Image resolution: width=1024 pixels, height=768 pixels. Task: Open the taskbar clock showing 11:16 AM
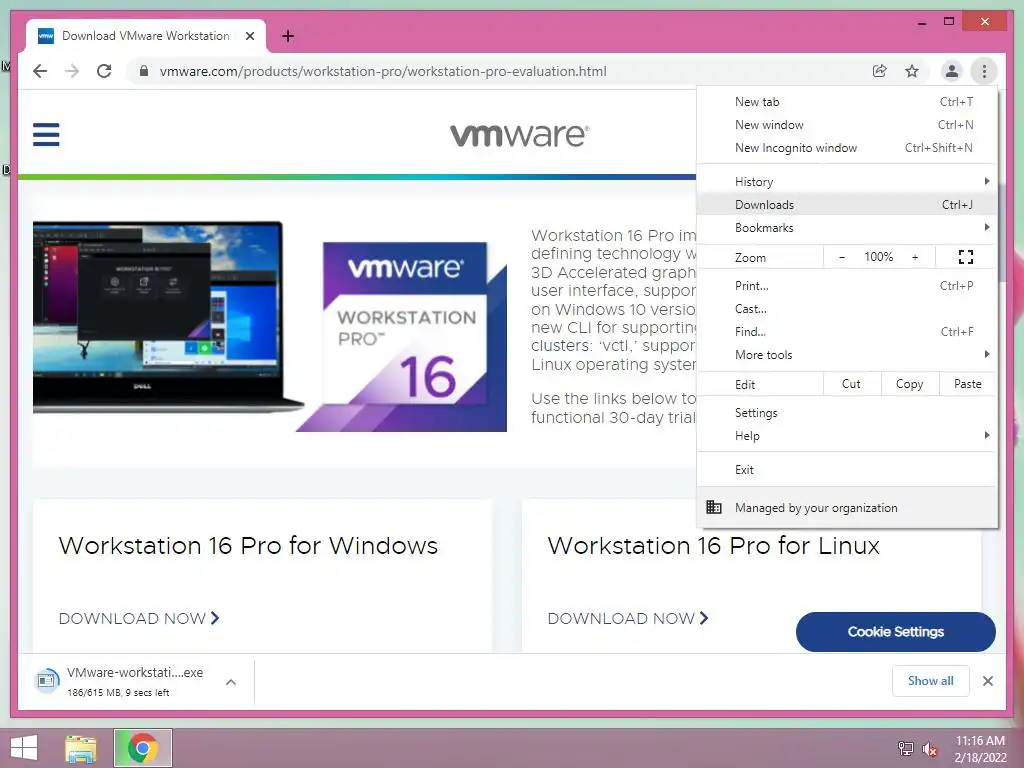pos(980,749)
